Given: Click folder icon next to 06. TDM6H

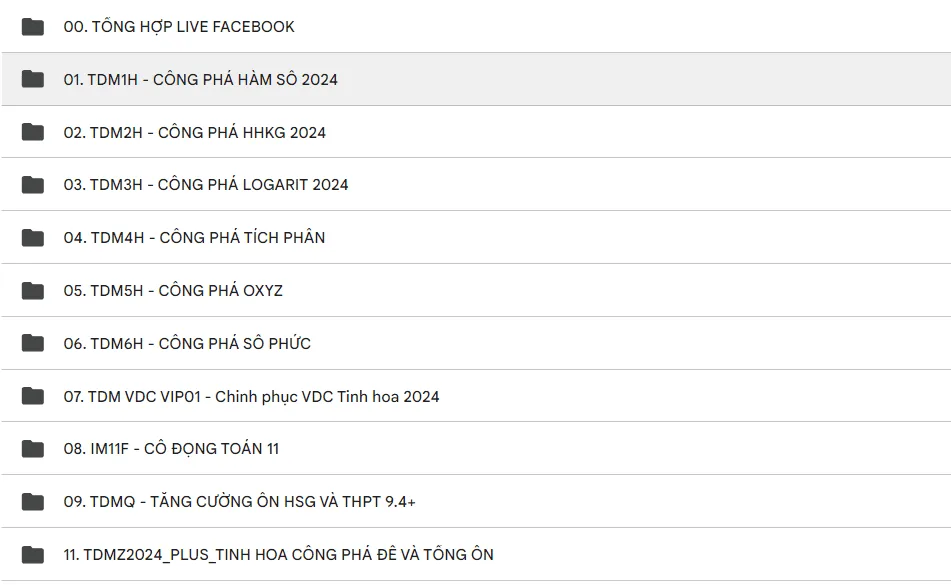Looking at the screenshot, I should [33, 343].
